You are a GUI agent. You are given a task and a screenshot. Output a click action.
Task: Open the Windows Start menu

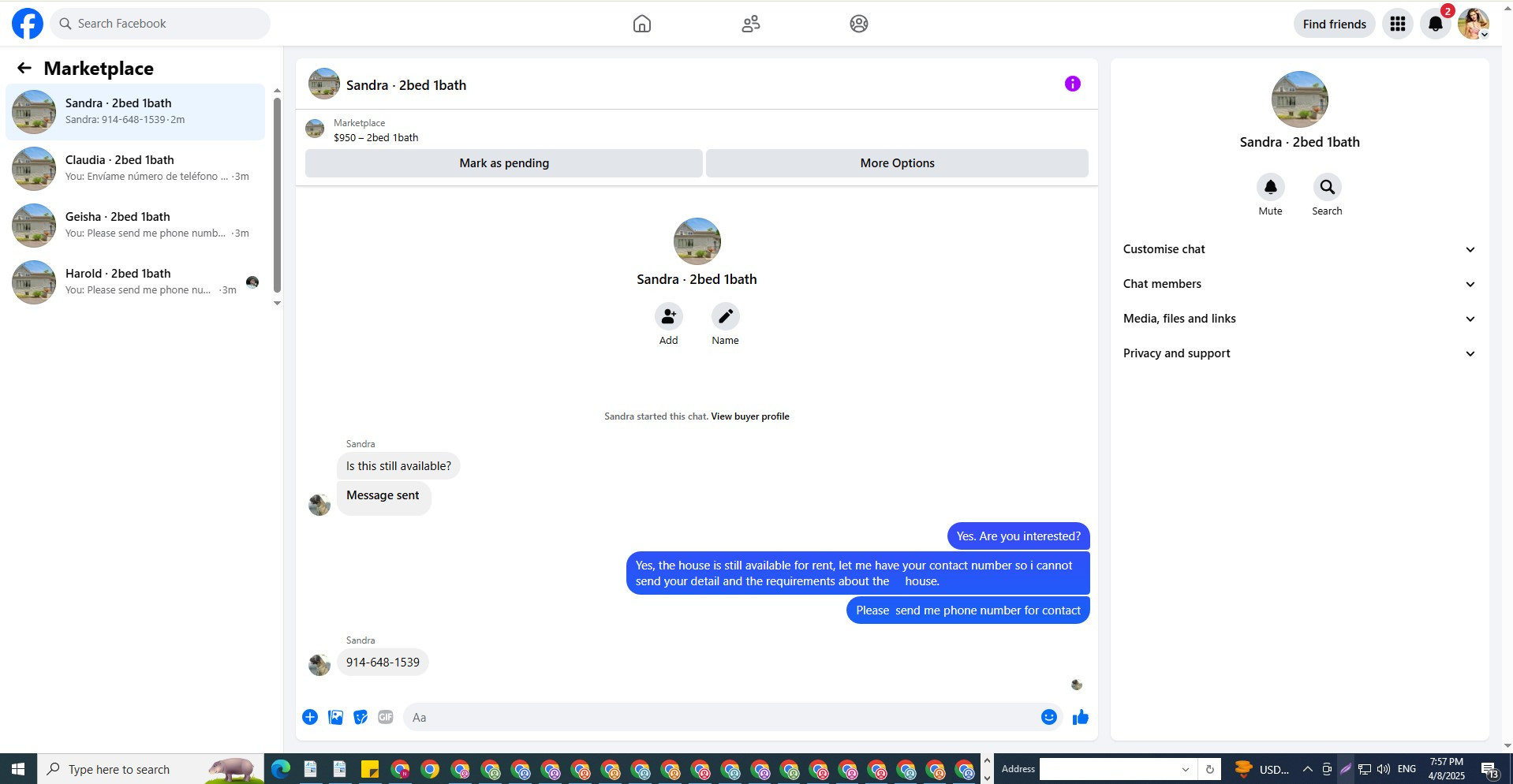point(18,769)
